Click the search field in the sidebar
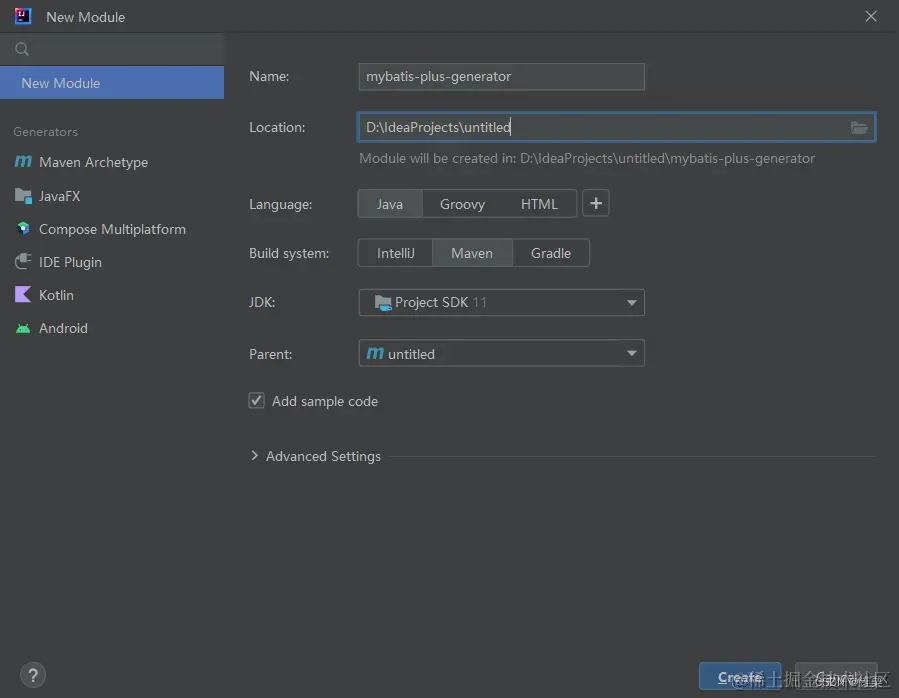 (x=112, y=49)
